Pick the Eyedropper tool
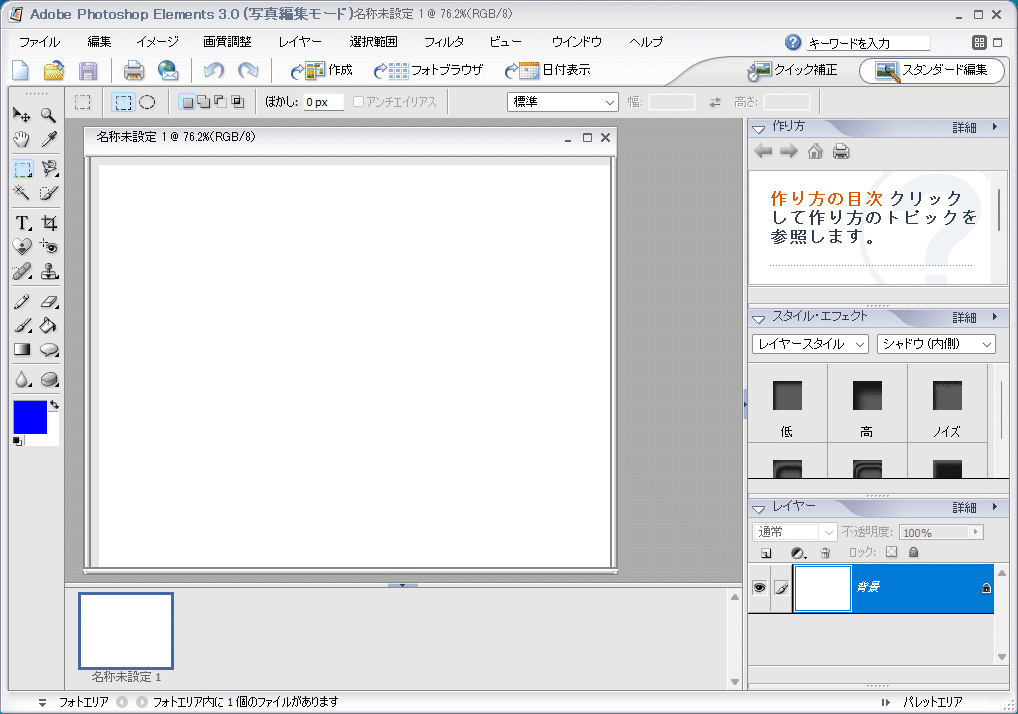The width and height of the screenshot is (1018, 714). click(48, 139)
